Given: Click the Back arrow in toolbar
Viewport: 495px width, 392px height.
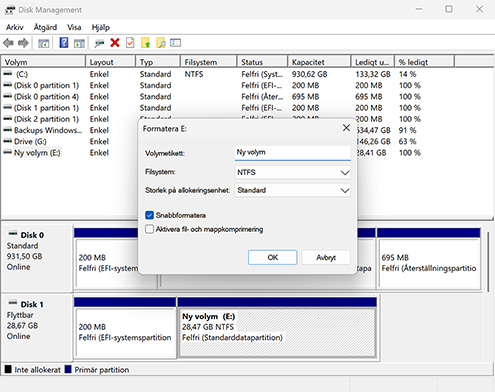Looking at the screenshot, I should click(8, 43).
